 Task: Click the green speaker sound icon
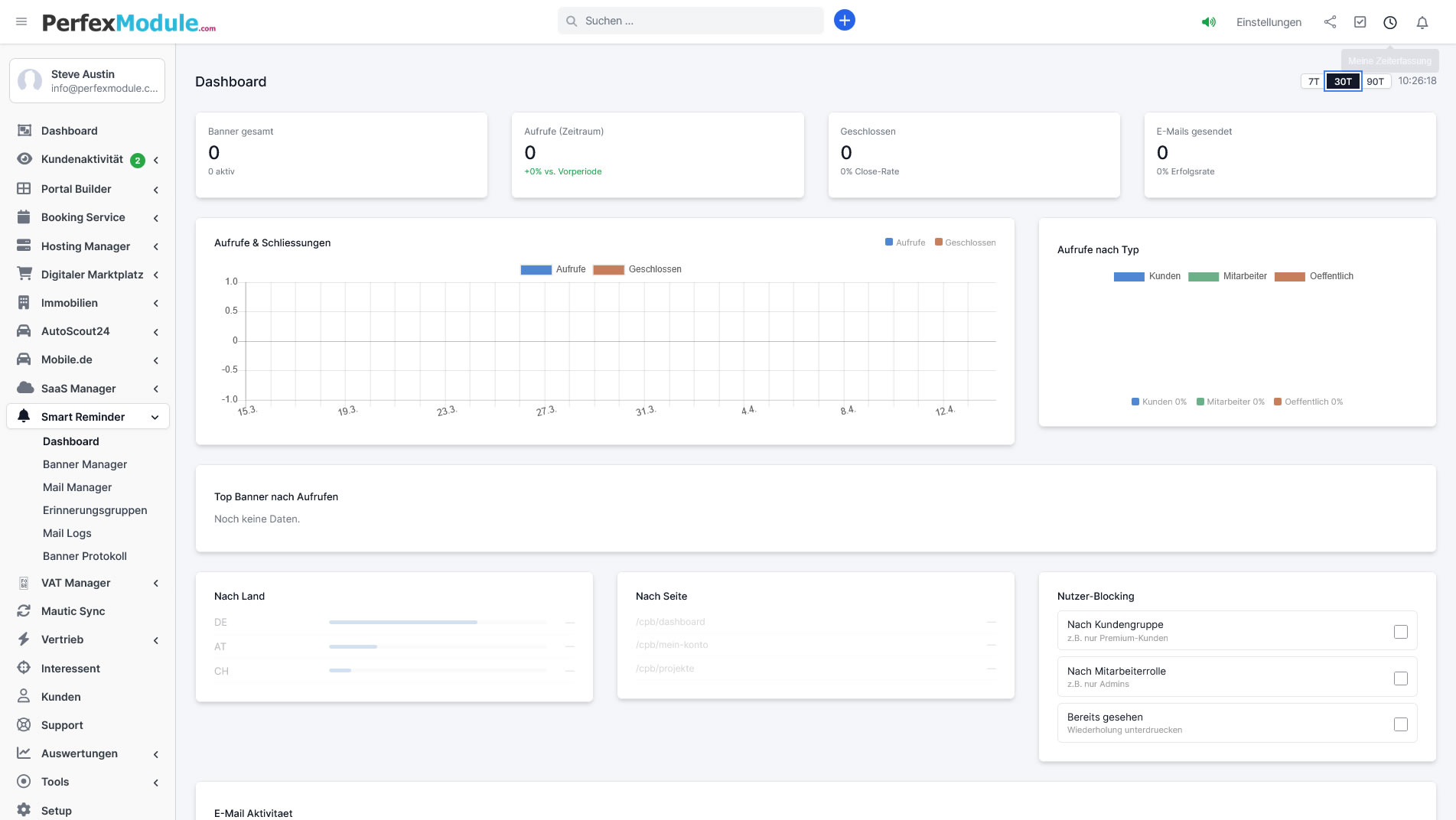pyautogui.click(x=1208, y=22)
